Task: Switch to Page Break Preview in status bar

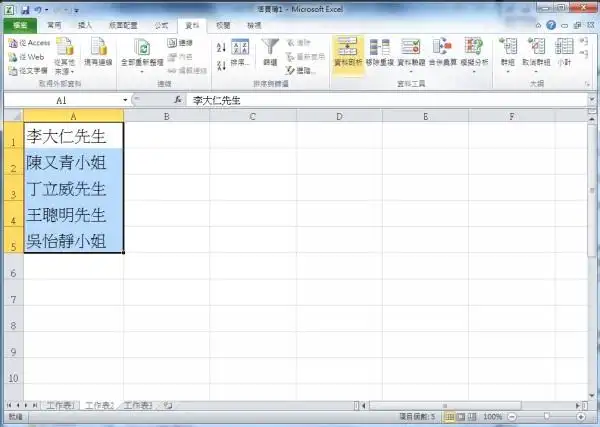Action: [473, 416]
